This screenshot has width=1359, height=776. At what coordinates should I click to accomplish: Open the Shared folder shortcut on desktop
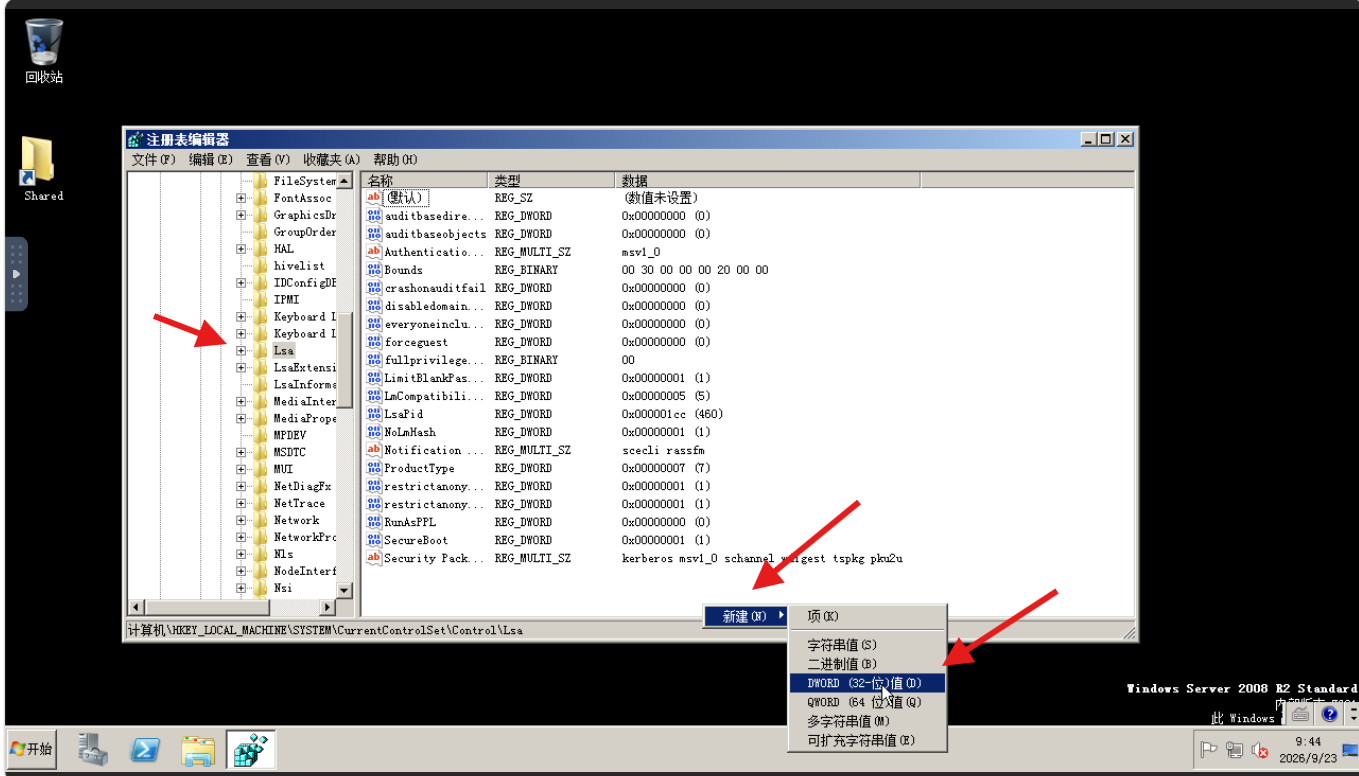[42, 170]
